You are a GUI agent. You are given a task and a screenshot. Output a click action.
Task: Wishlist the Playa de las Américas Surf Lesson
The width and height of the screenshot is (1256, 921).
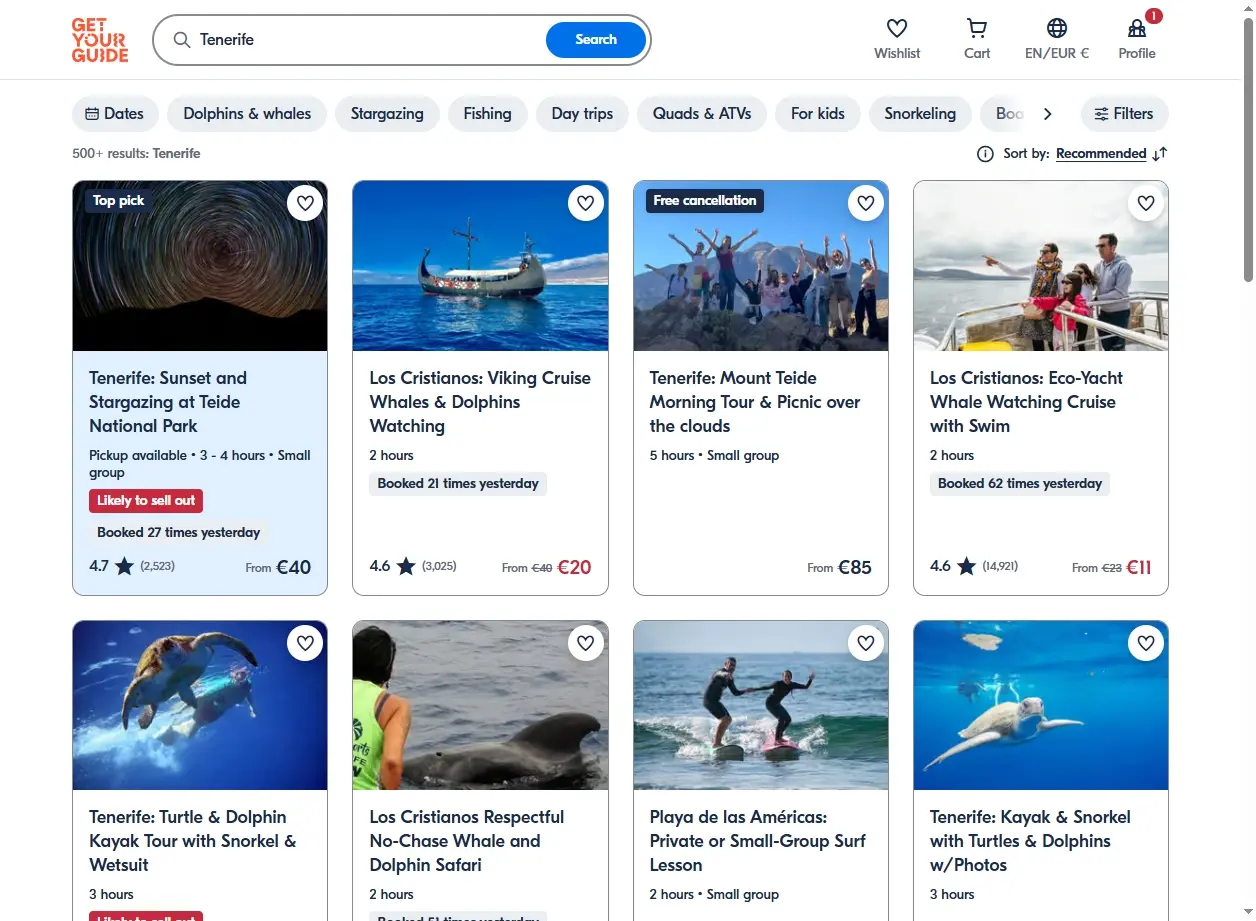click(x=865, y=643)
